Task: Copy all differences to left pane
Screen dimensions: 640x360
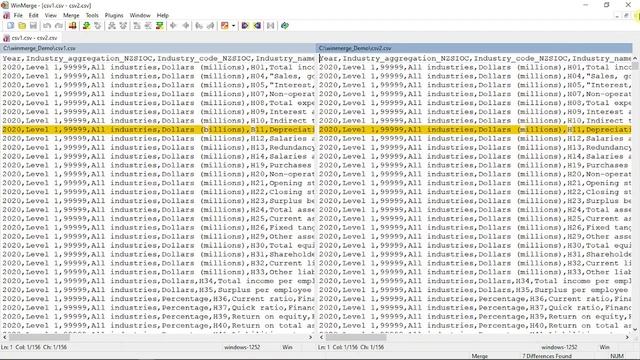Action: [257, 26]
